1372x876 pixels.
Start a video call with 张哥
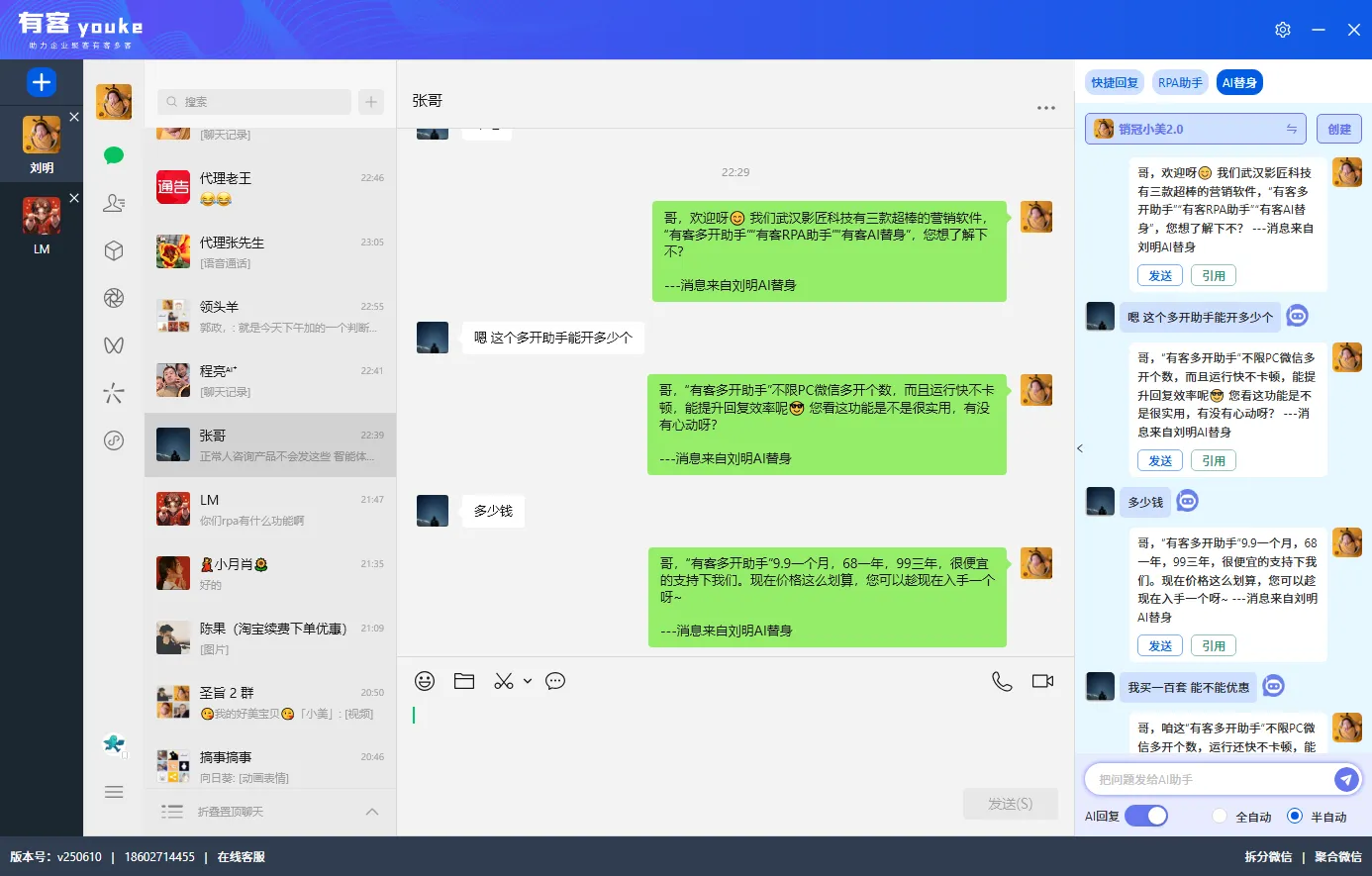point(1041,681)
